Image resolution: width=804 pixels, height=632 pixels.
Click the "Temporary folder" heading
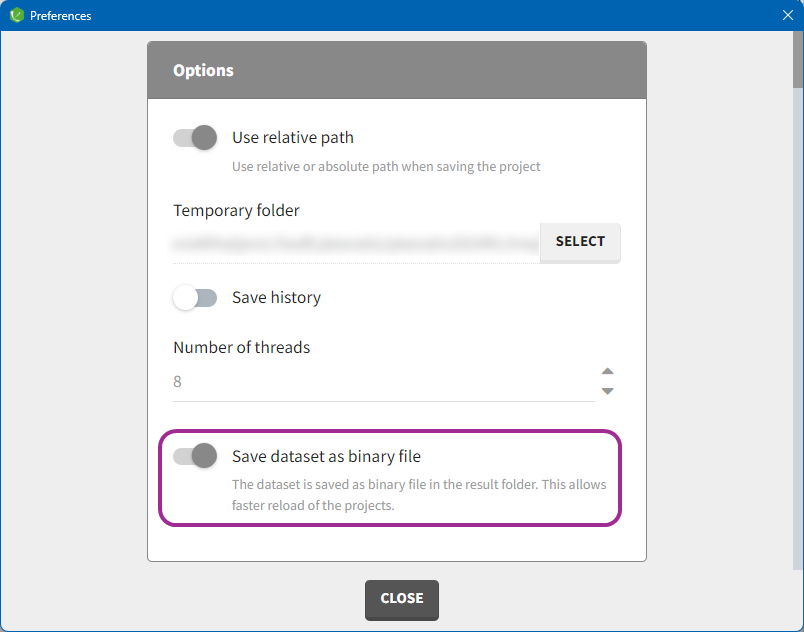236,210
